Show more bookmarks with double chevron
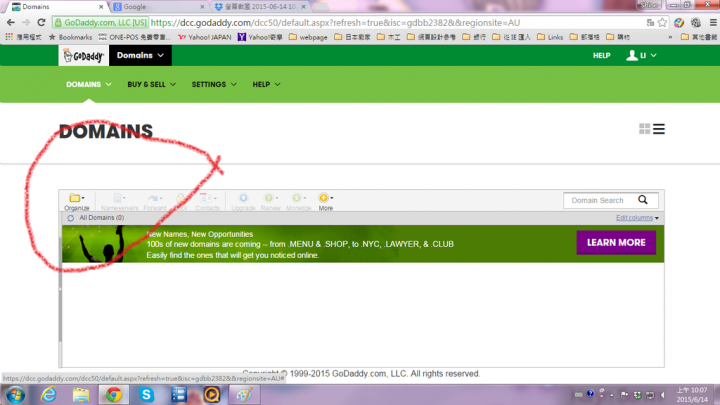 [670, 37]
